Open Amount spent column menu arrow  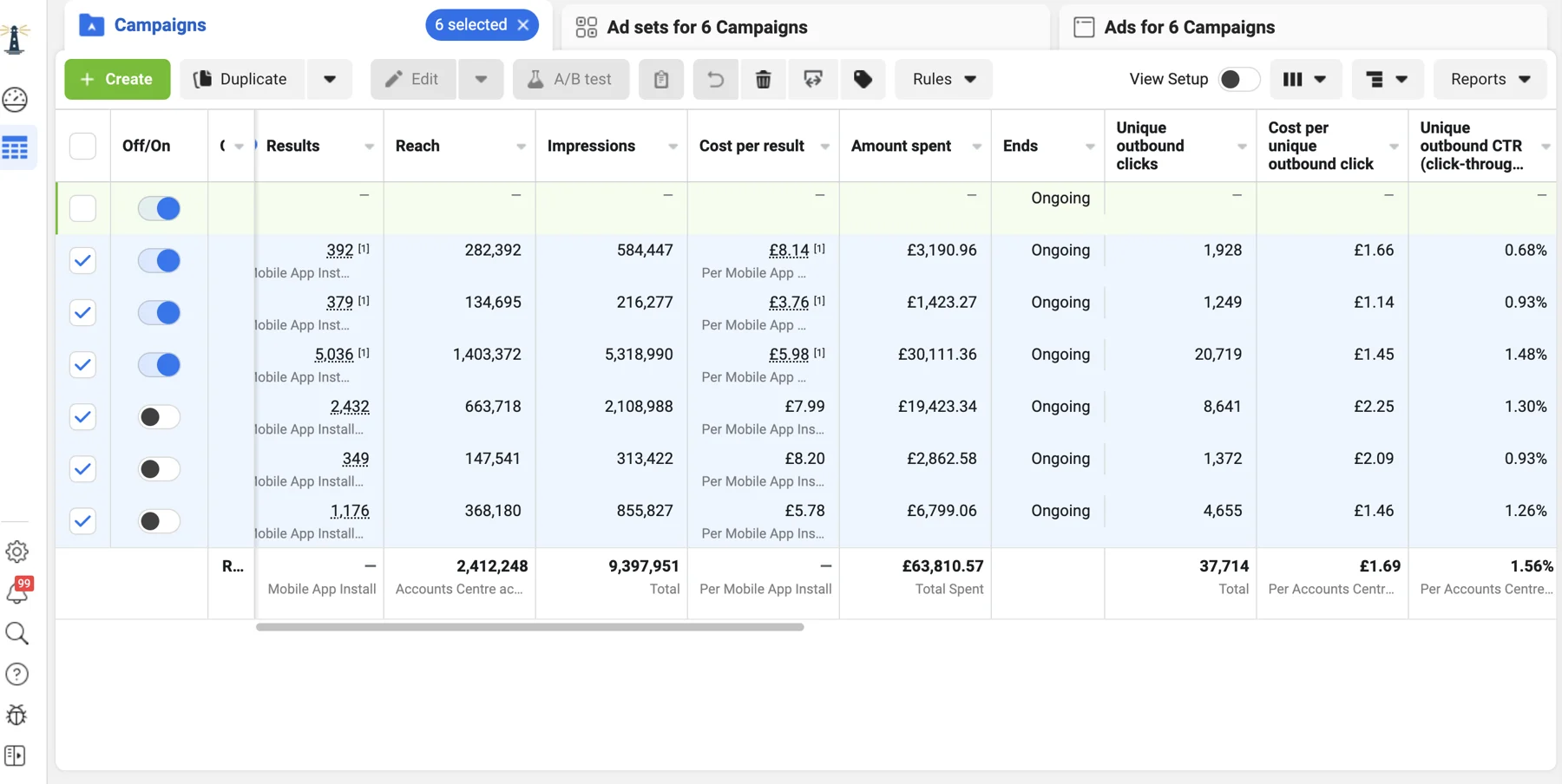click(977, 147)
